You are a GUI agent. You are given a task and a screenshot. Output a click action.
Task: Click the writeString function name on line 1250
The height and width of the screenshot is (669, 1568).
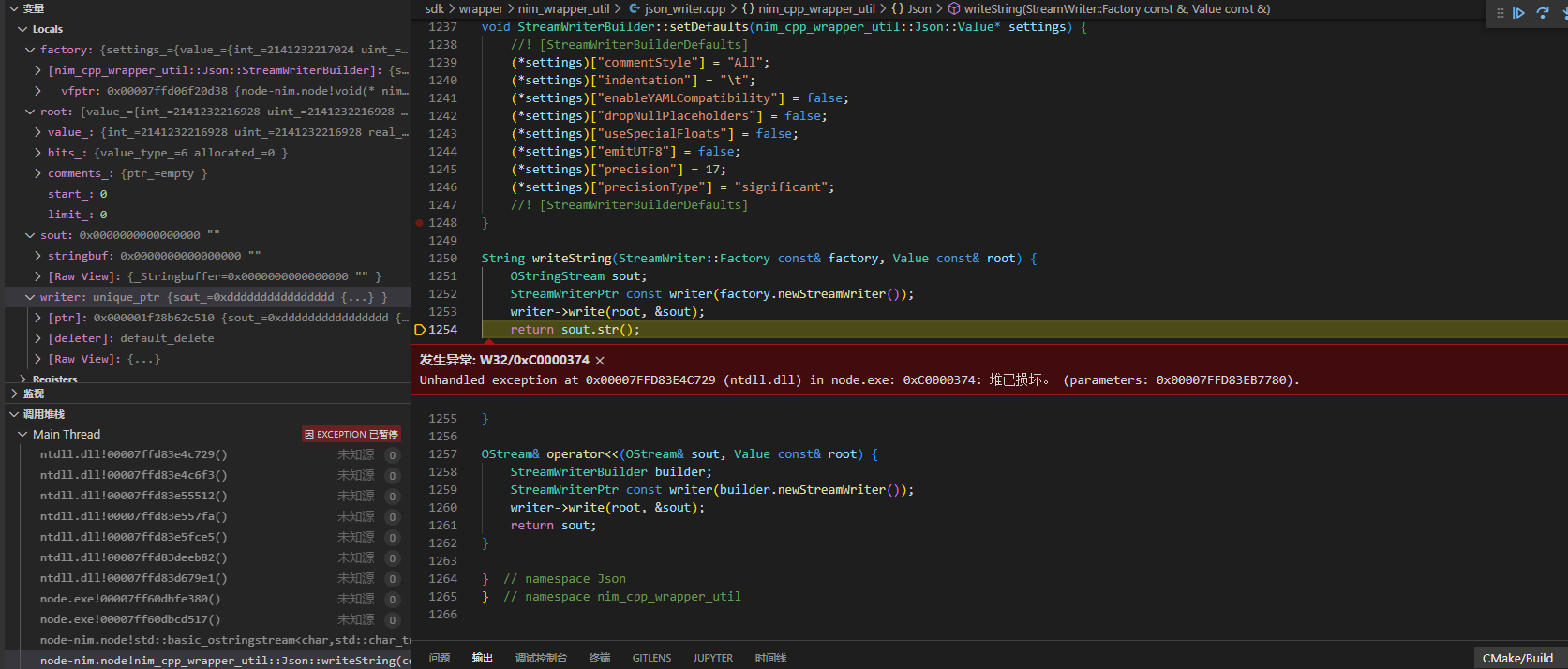click(x=572, y=259)
